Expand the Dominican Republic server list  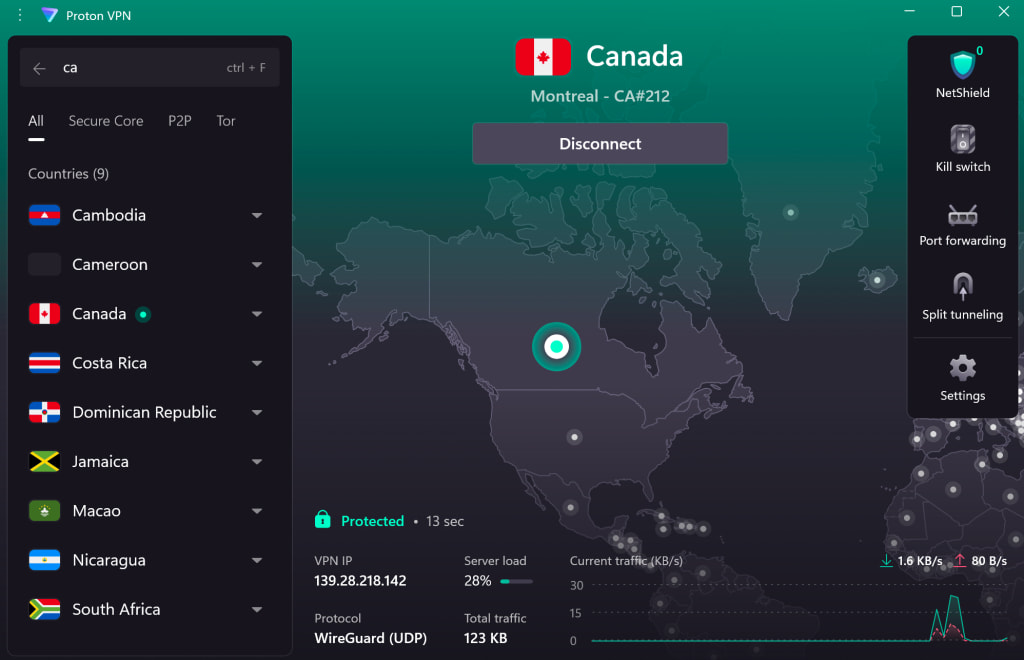(257, 413)
